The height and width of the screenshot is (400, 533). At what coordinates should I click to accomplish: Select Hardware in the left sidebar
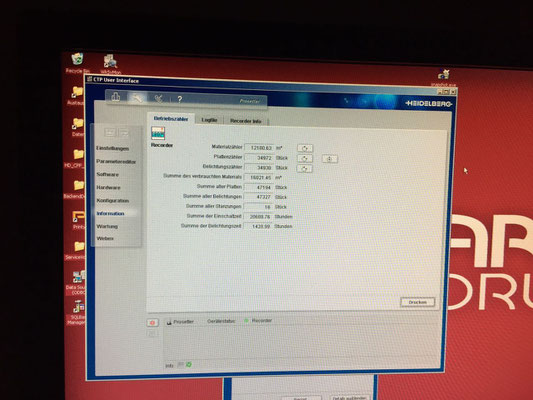click(108, 188)
